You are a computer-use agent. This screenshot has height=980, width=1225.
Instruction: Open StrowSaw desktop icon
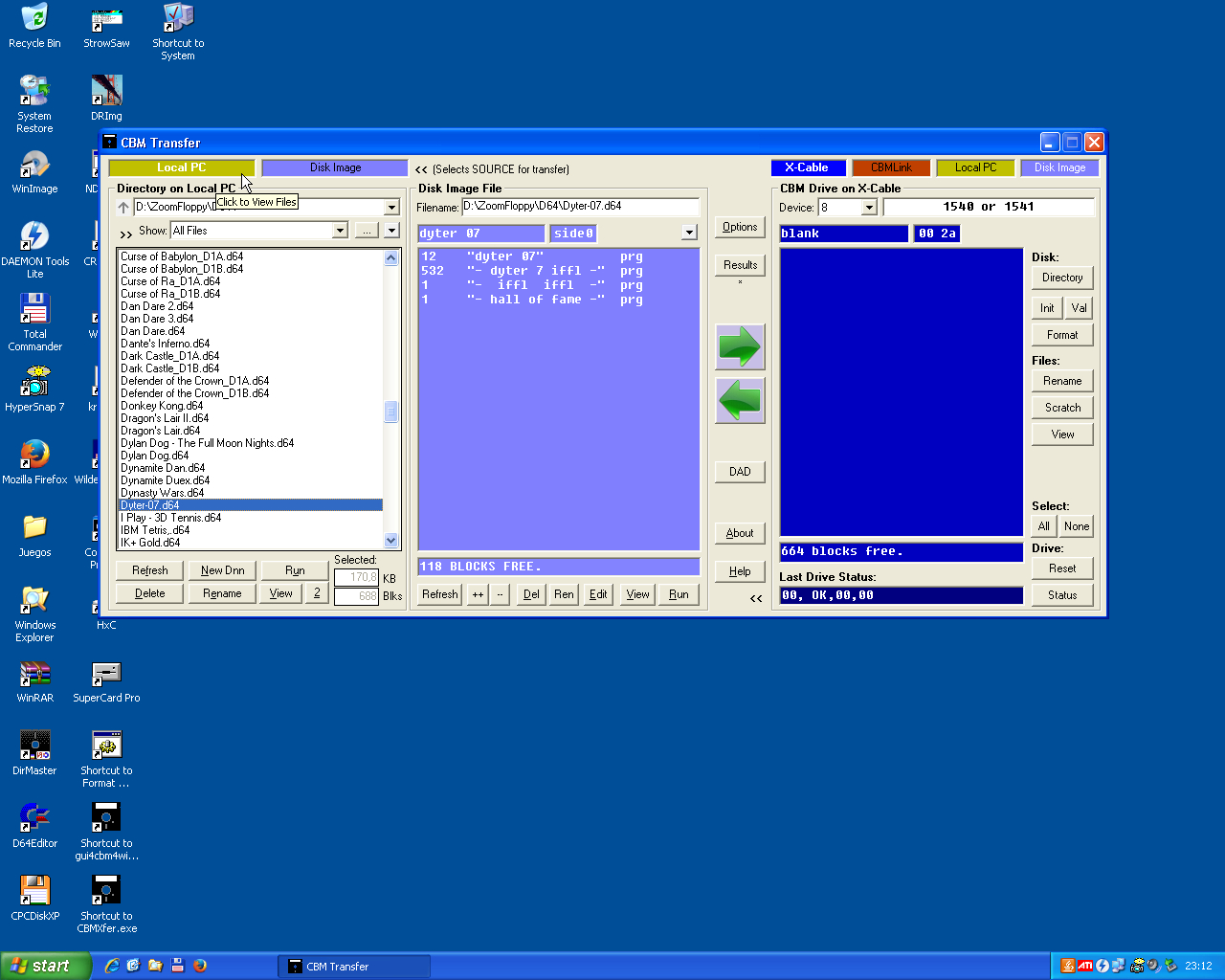tap(106, 26)
